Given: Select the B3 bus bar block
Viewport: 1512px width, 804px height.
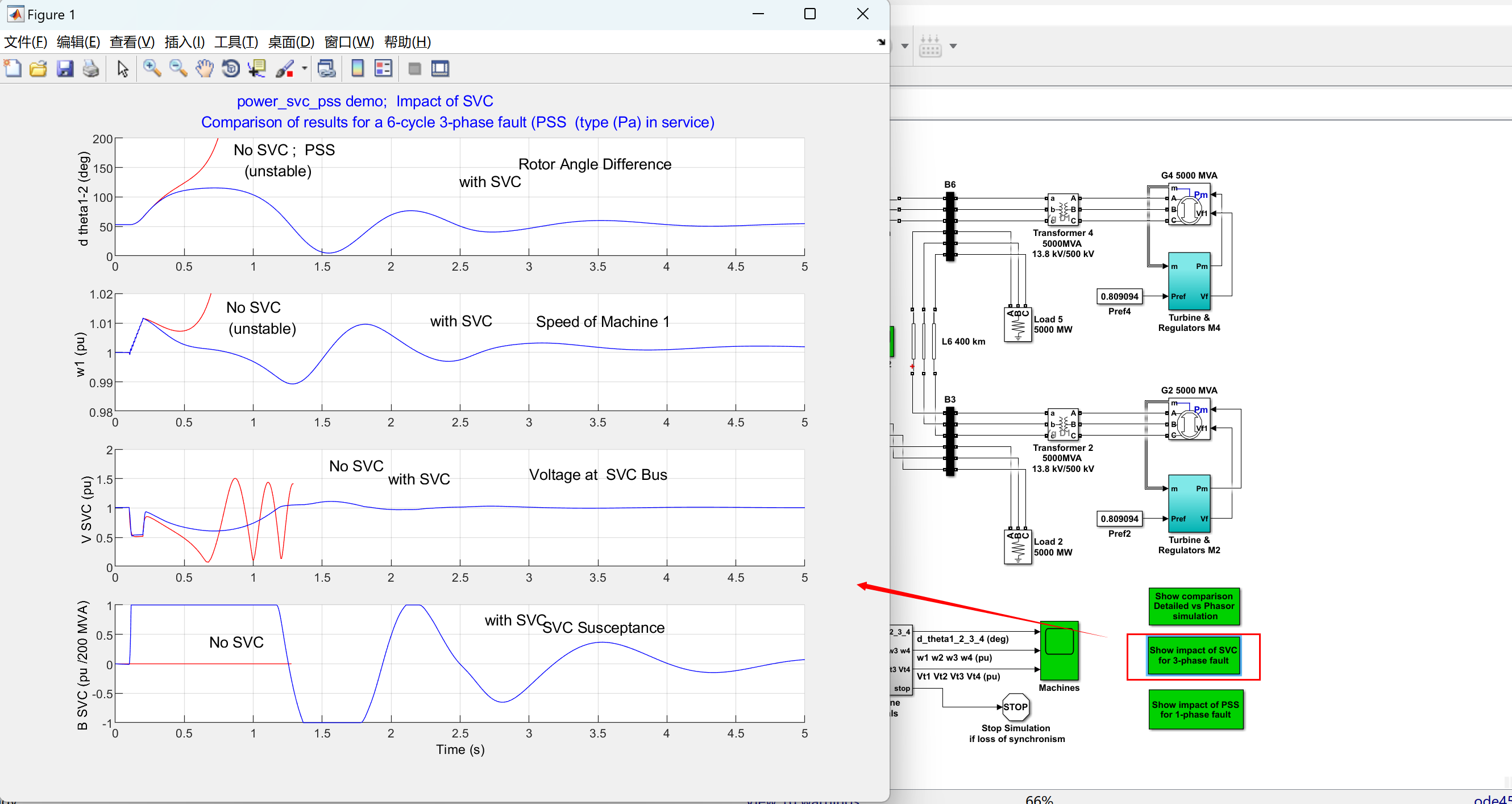Looking at the screenshot, I should 950,441.
